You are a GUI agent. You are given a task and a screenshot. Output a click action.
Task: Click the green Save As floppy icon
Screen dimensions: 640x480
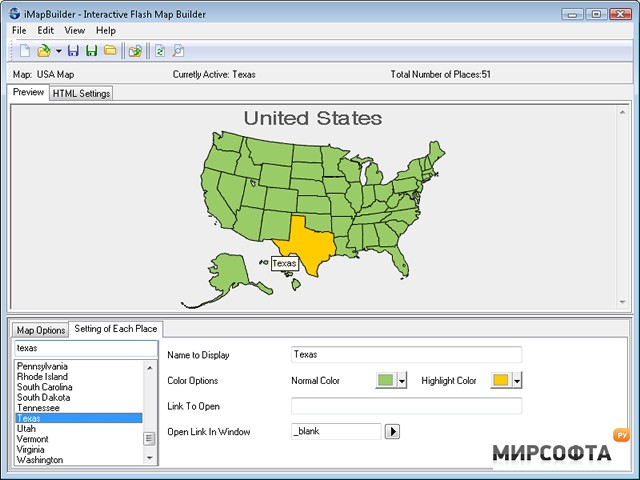pyautogui.click(x=91, y=51)
